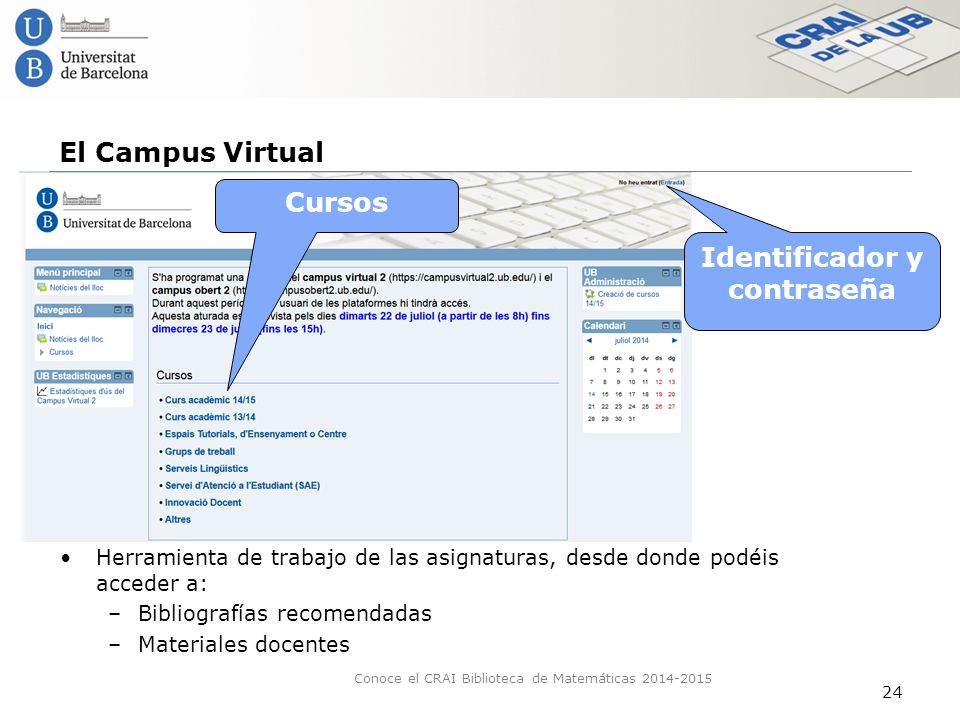Open Cursos in the Navegació tree
The width and height of the screenshot is (960, 720).
[61, 352]
